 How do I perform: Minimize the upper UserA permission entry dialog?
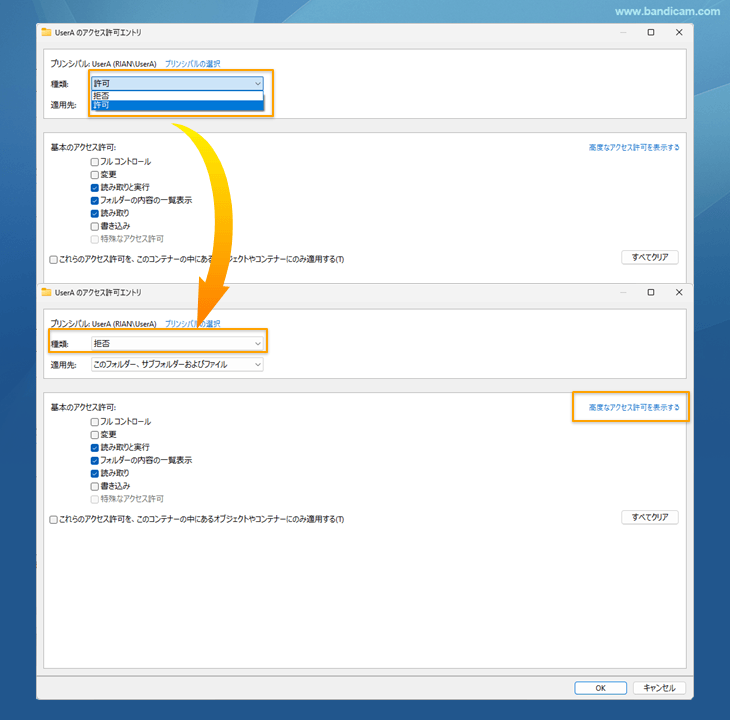[x=622, y=32]
